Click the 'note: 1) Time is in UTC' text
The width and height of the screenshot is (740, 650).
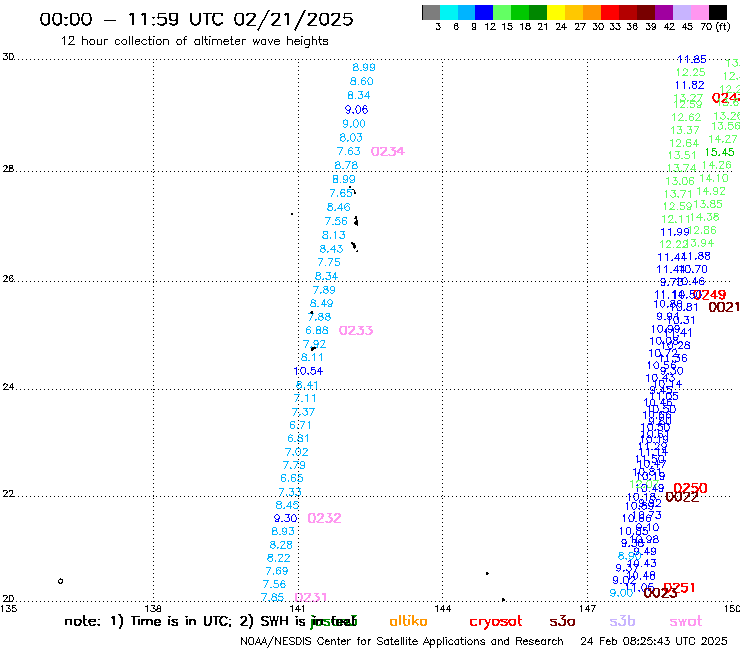pyautogui.click(x=148, y=621)
